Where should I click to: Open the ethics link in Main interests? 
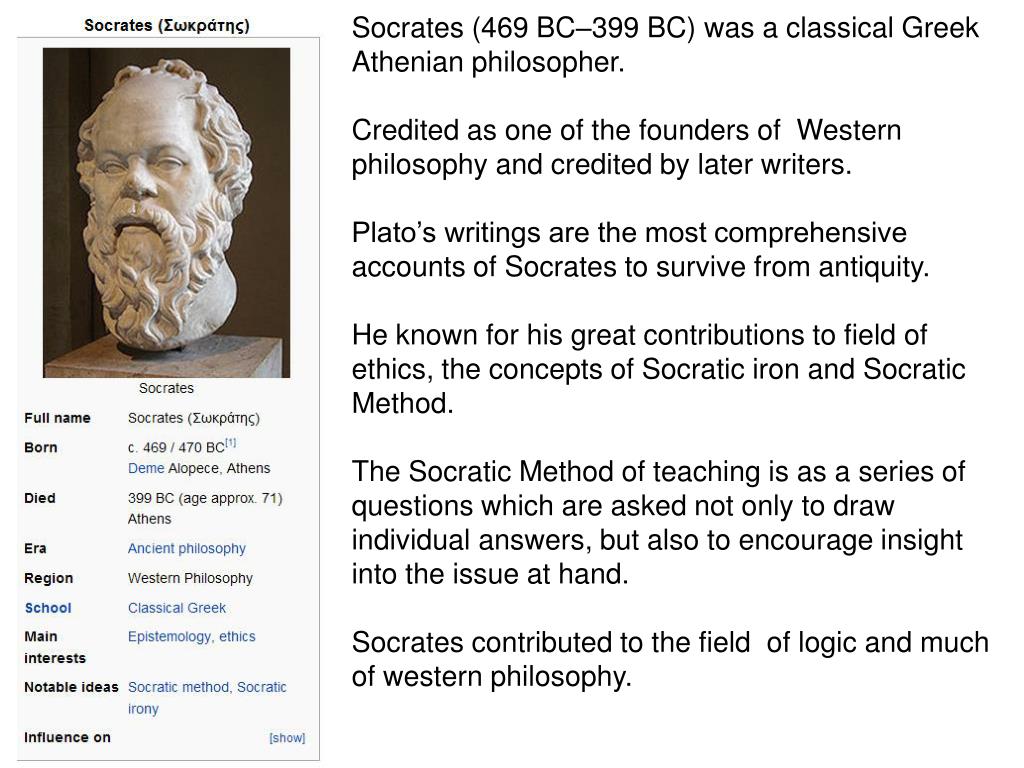pyautogui.click(x=237, y=637)
